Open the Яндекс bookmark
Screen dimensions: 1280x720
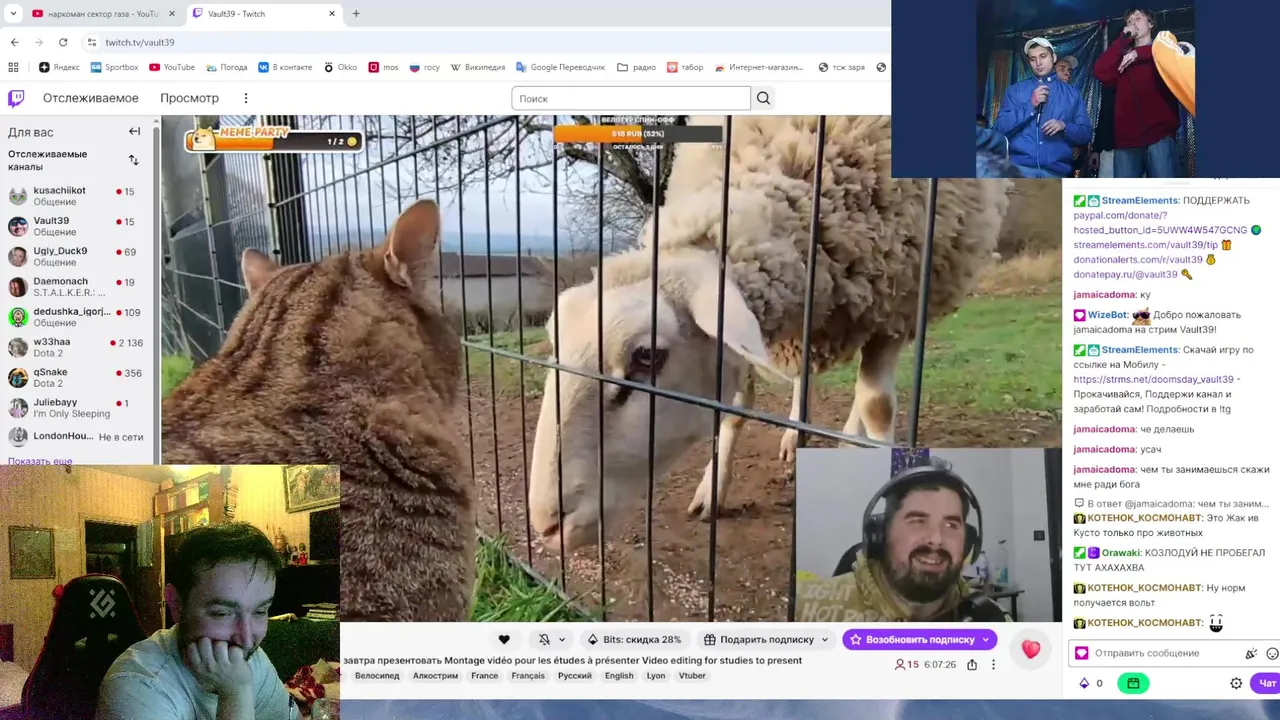[x=59, y=67]
